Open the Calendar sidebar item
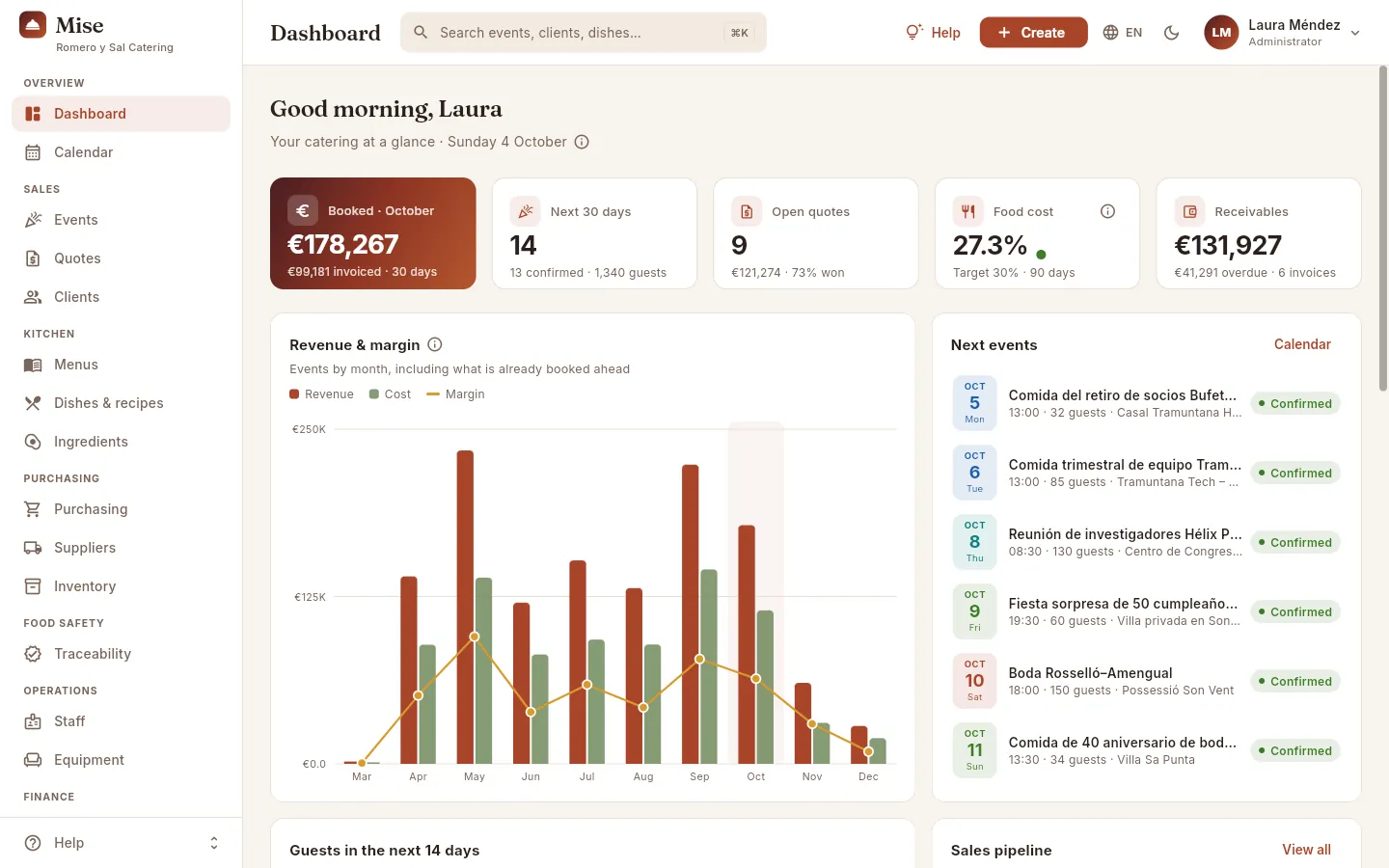 point(121,152)
